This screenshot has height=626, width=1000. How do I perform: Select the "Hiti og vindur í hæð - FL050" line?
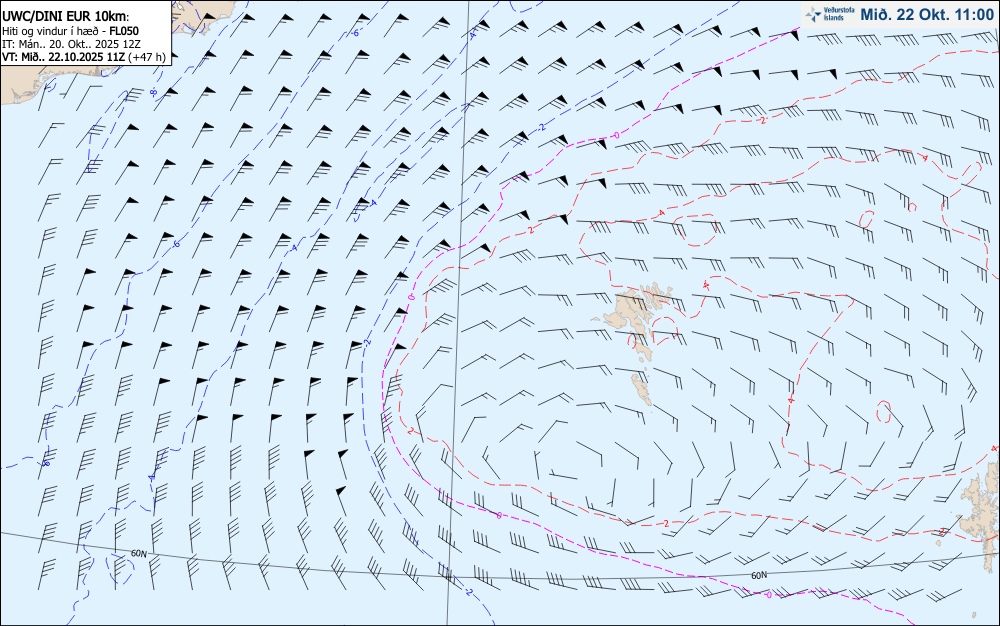coord(70,31)
